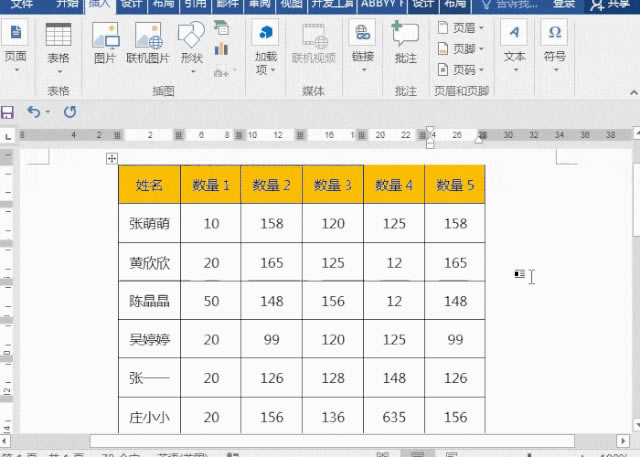The image size is (640, 457).
Task: Click the 陈晶晶 name cell
Action: (149, 301)
